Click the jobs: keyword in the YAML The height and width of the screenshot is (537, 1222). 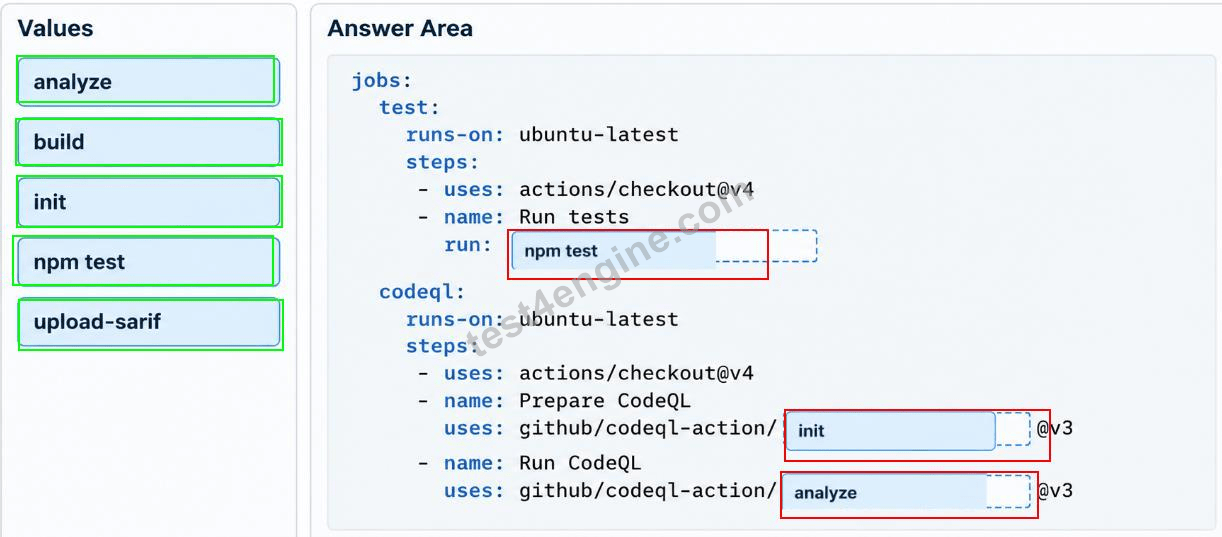(381, 81)
